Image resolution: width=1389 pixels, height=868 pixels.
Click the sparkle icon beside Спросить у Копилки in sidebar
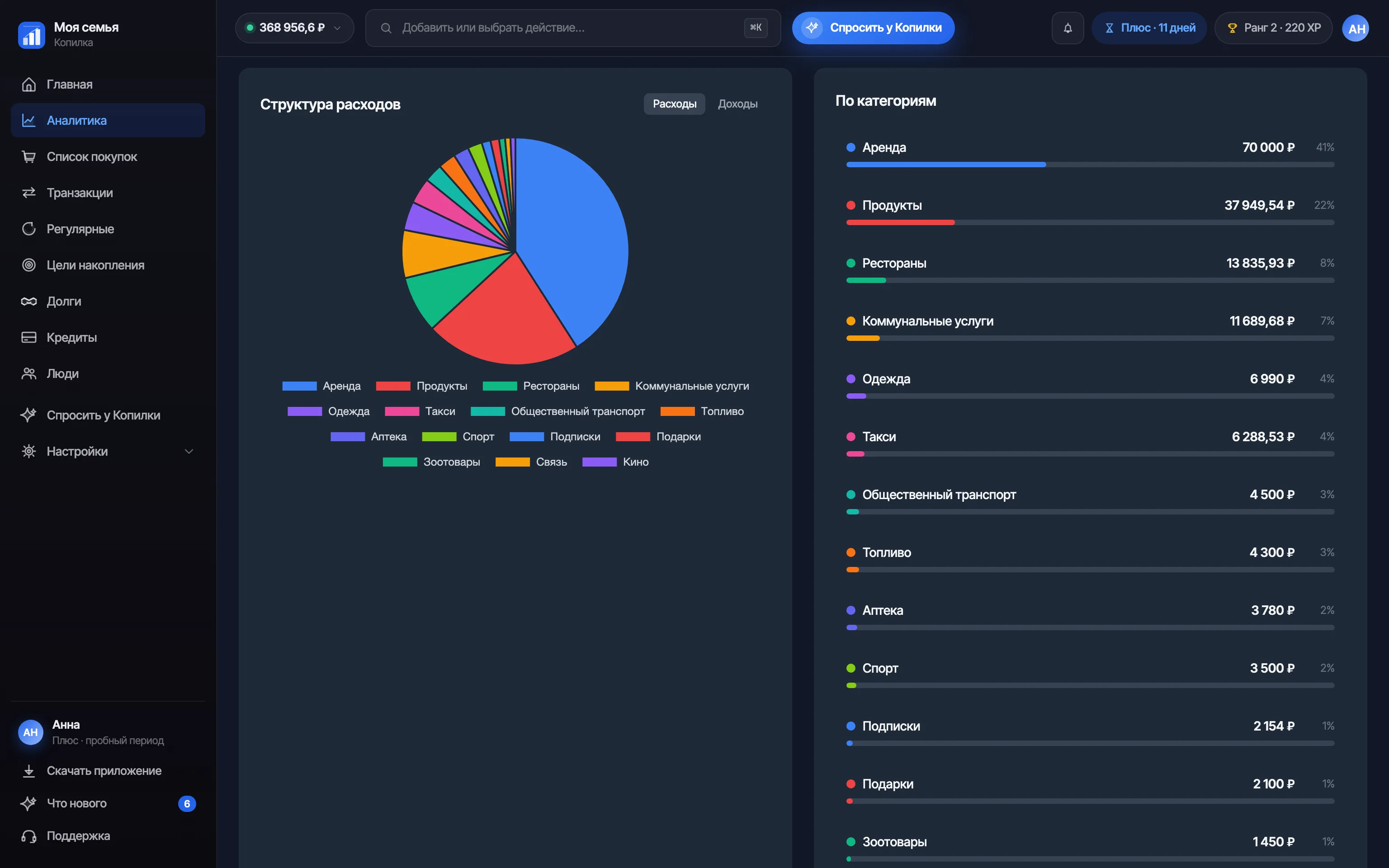coord(28,415)
